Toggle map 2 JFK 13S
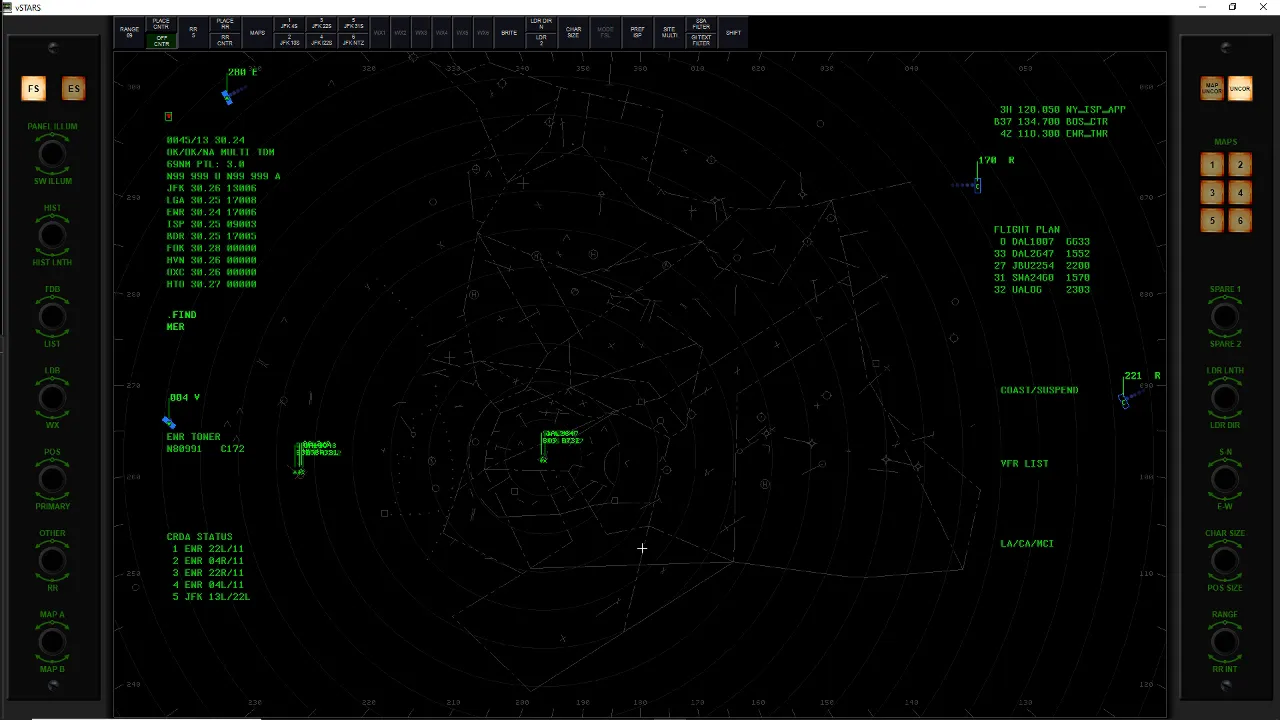The height and width of the screenshot is (720, 1280). pyautogui.click(x=289, y=40)
